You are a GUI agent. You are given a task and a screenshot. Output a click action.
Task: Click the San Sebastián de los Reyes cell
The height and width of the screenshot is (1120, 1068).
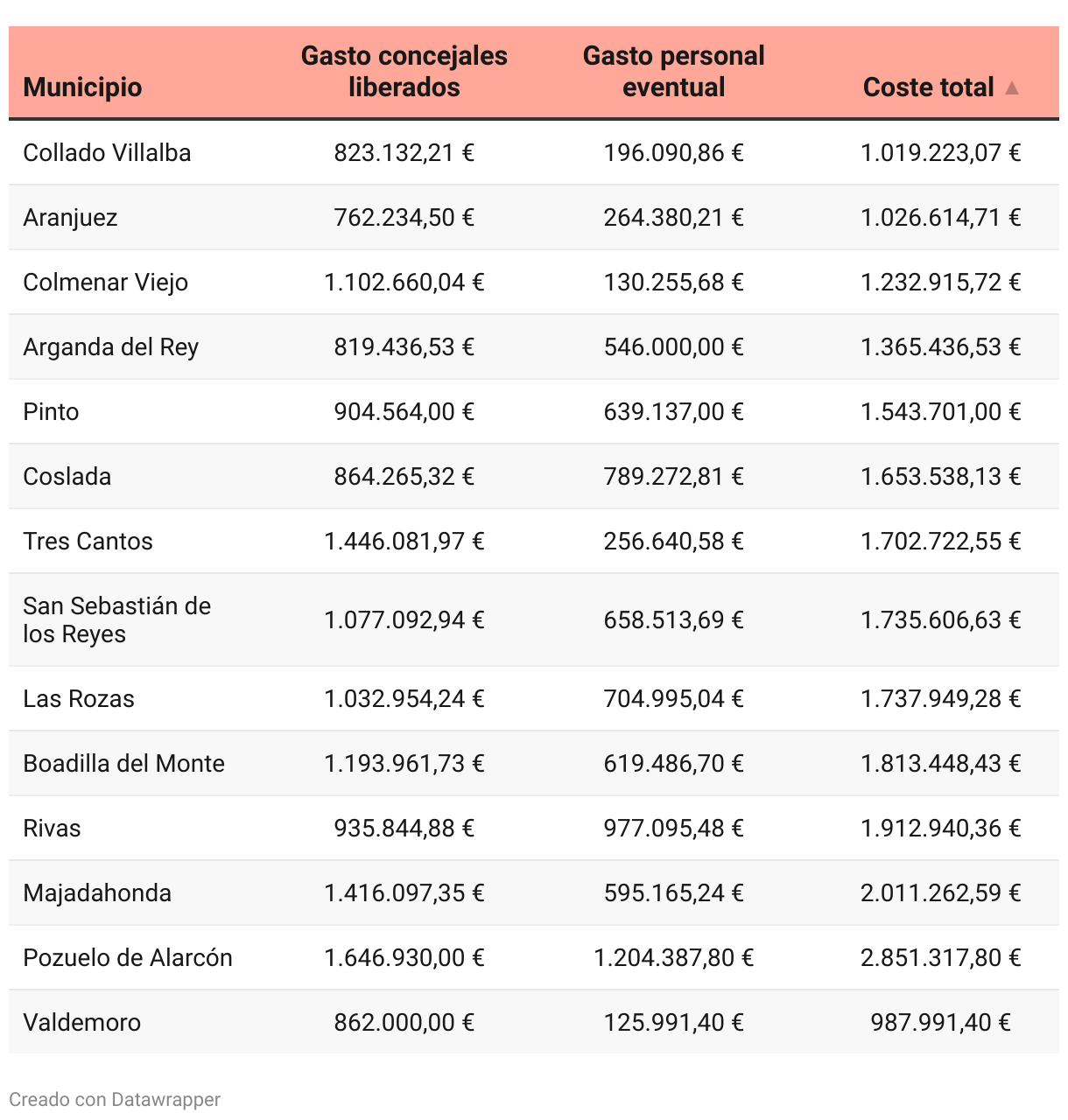tap(116, 619)
